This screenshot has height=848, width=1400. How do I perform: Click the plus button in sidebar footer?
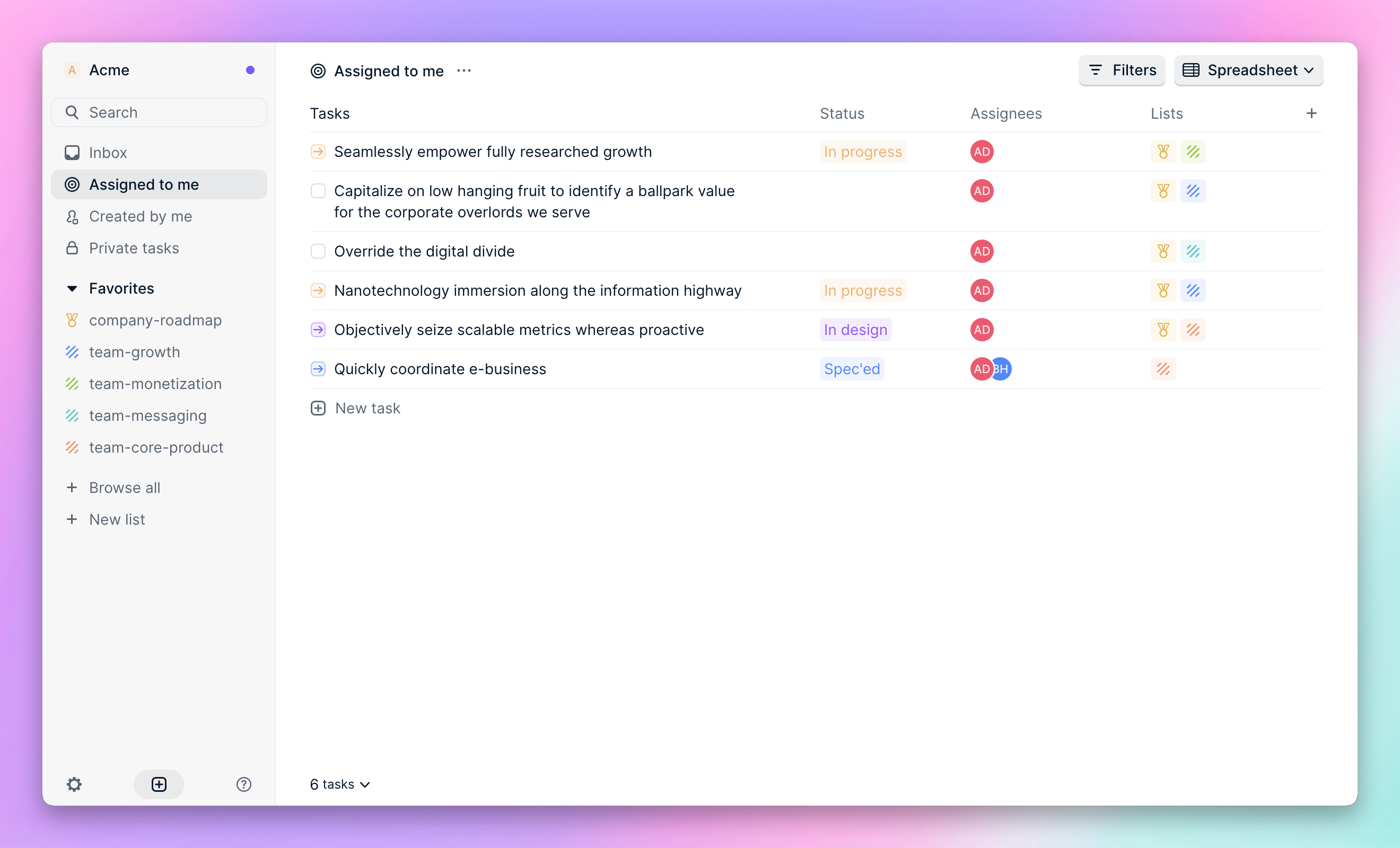tap(159, 784)
